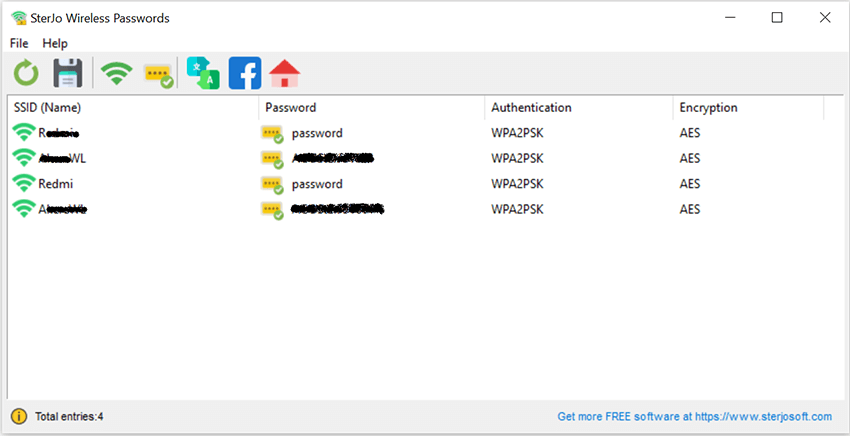Click the SterJo app icon in title bar
Viewport: 850px width, 436px height.
click(19, 18)
